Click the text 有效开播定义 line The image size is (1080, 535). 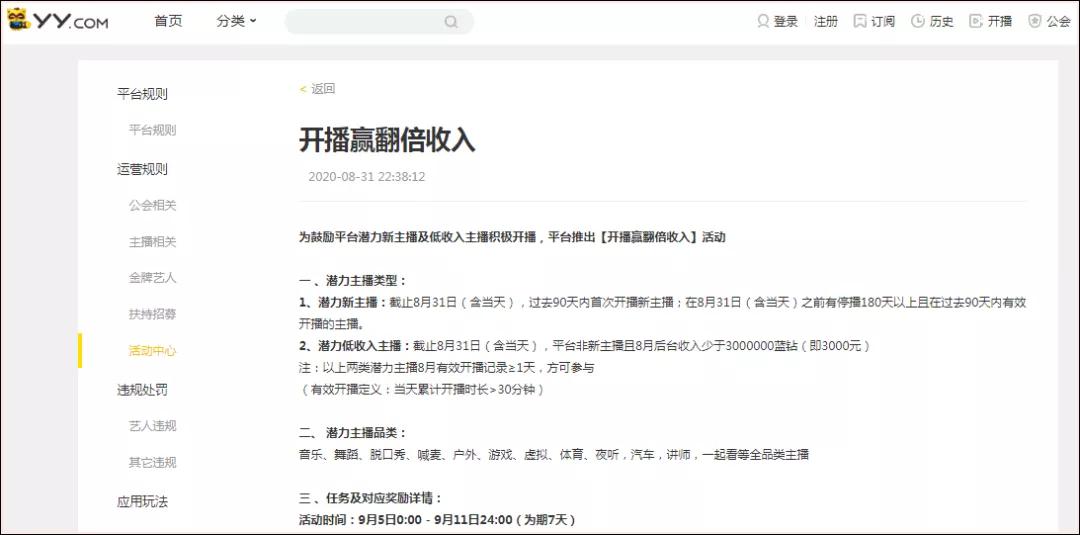422,390
